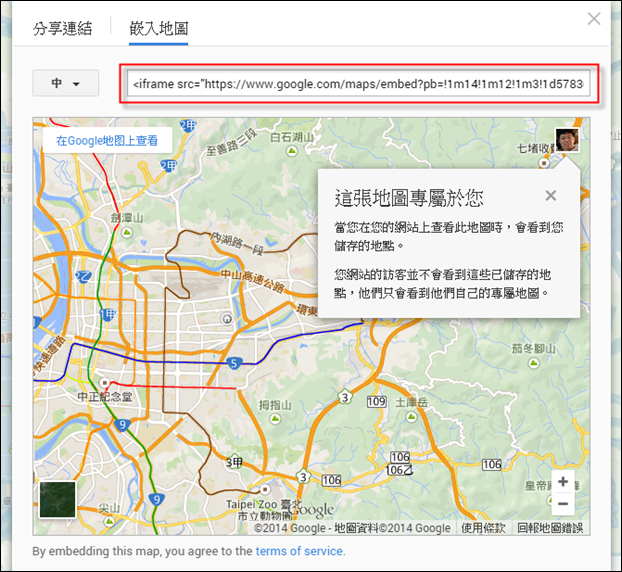This screenshot has width=622, height=572.
Task: Select the 嵌入地圖 tab
Action: click(159, 29)
